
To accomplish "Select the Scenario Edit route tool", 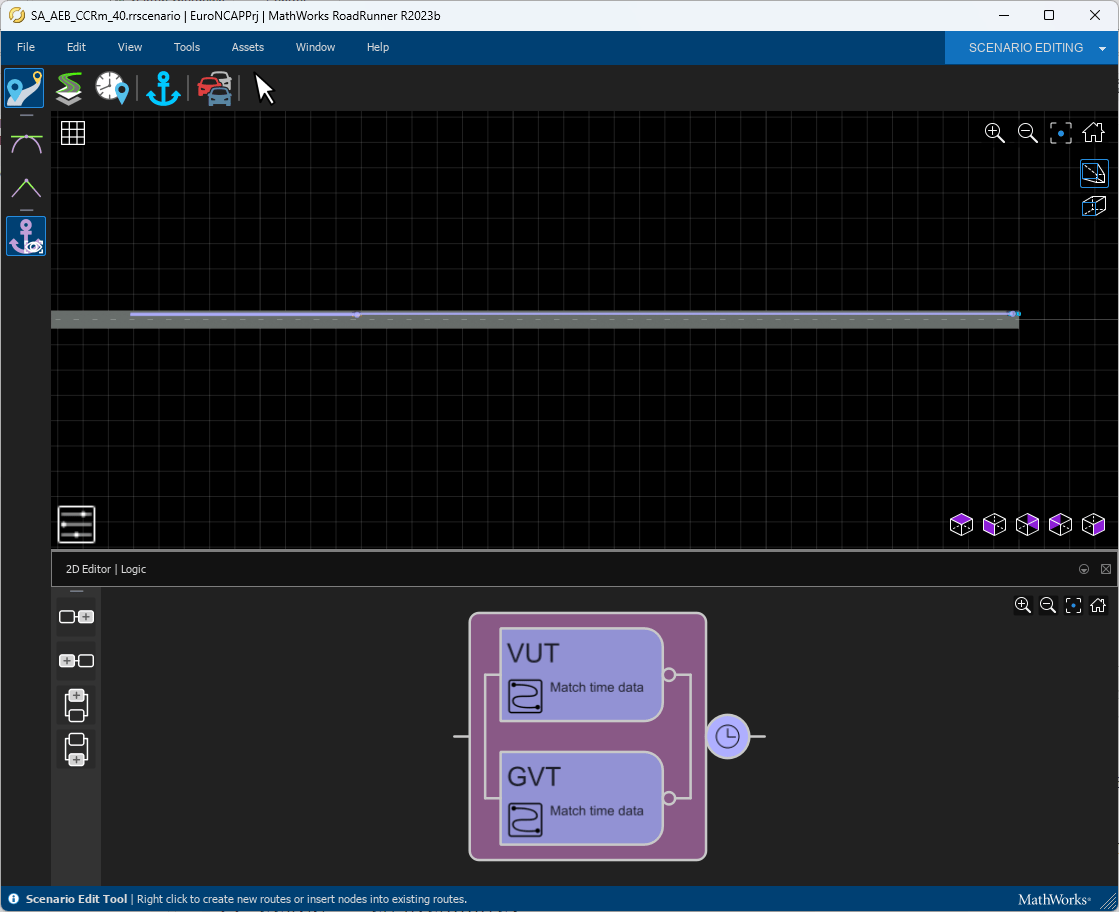I will point(25,88).
